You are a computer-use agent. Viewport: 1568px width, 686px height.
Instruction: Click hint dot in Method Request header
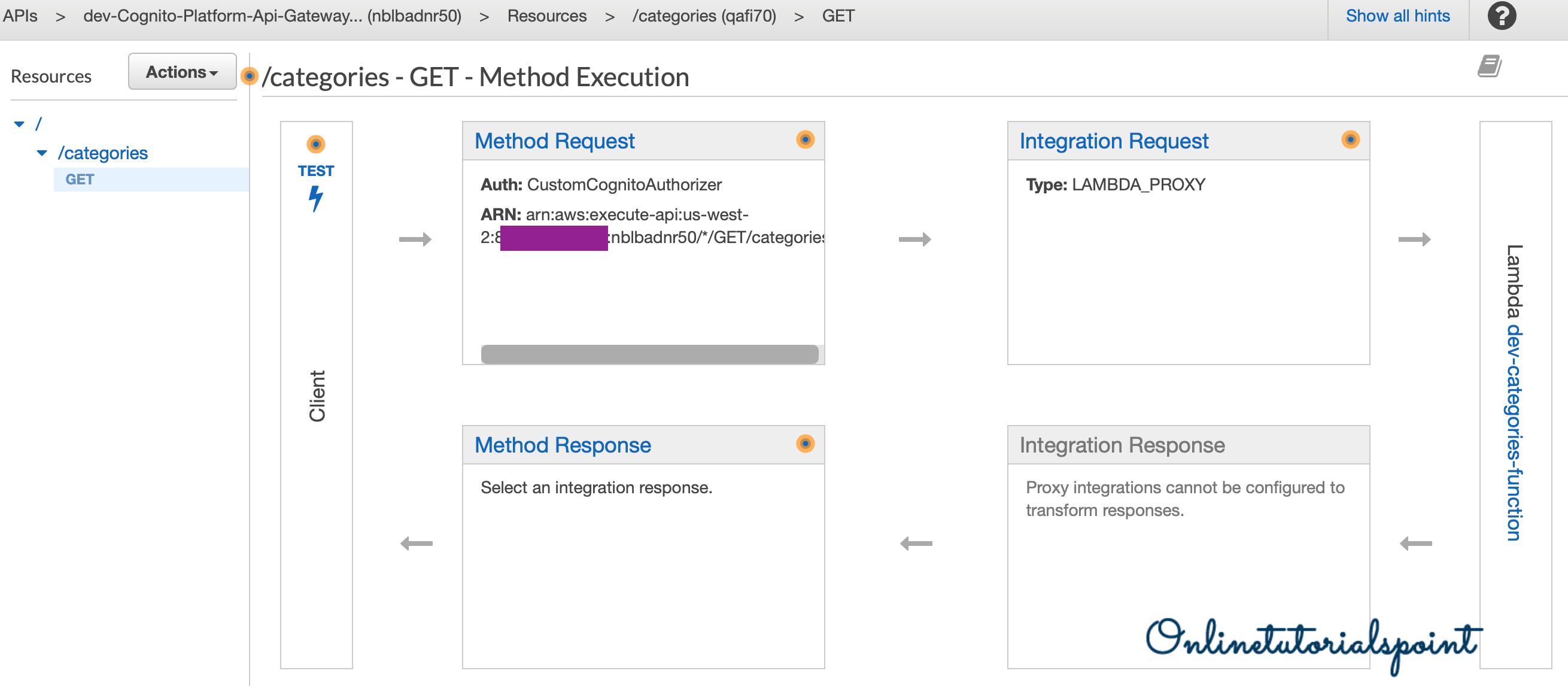[805, 140]
